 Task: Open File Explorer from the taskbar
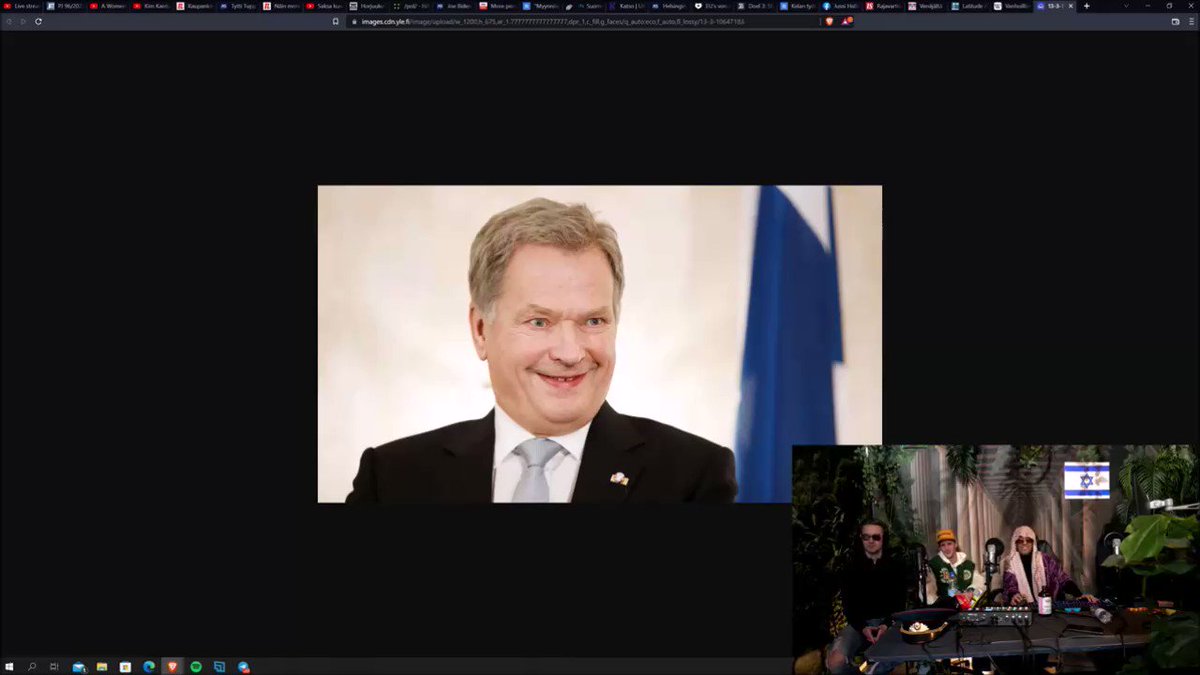click(101, 666)
